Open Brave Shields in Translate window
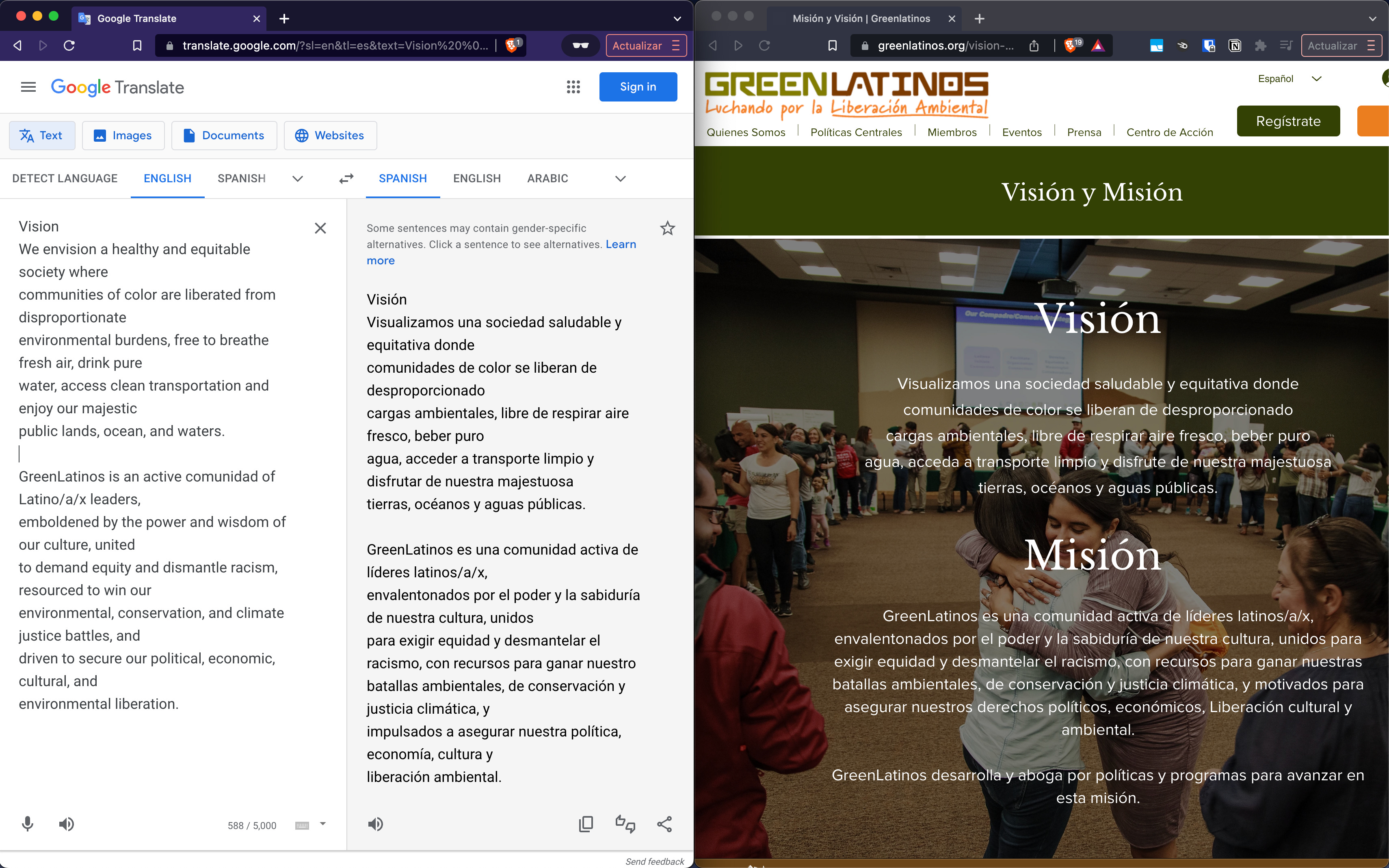The image size is (1389, 868). coord(513,45)
